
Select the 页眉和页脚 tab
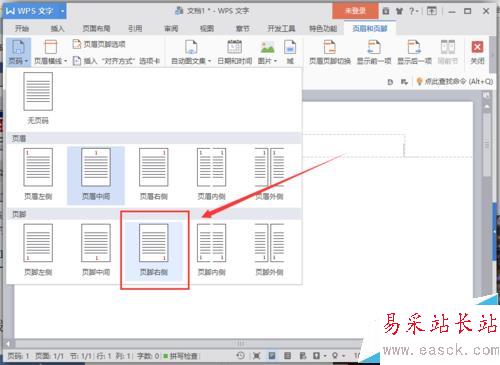point(370,29)
